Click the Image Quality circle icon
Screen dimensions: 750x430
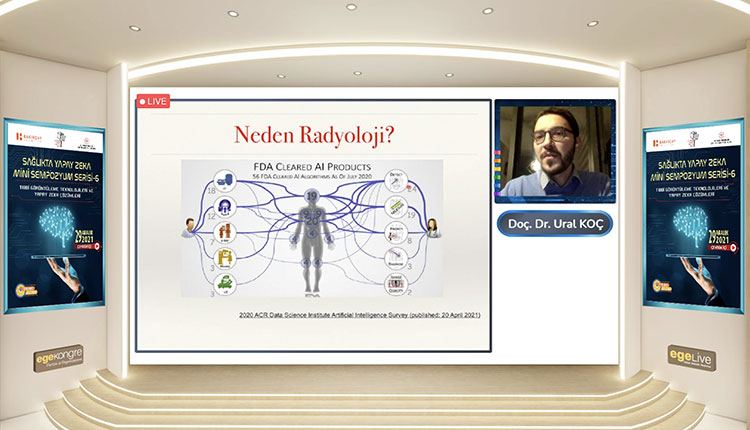click(x=397, y=283)
